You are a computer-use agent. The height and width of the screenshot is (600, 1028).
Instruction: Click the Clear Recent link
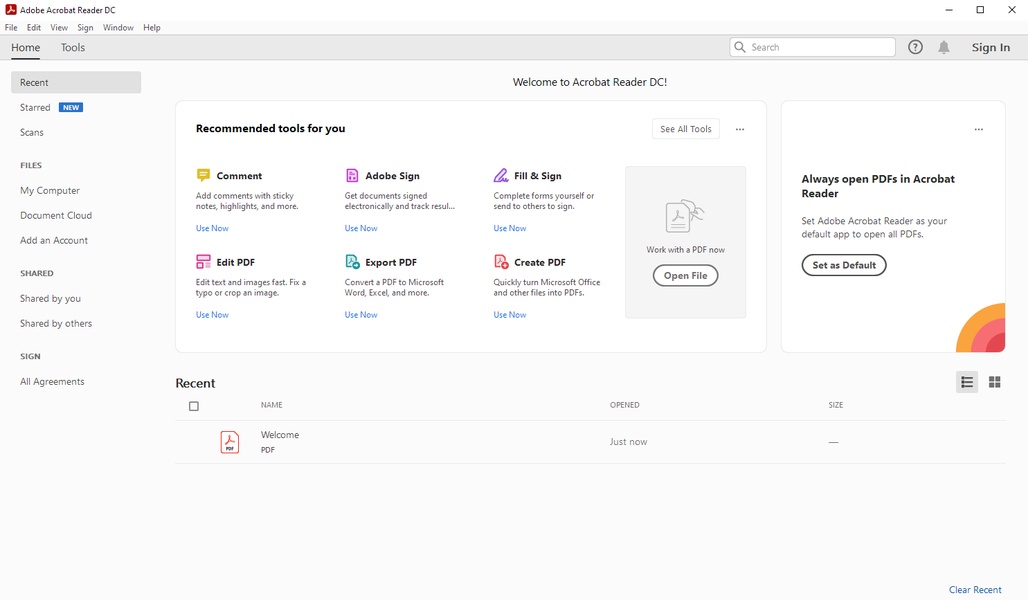975,590
